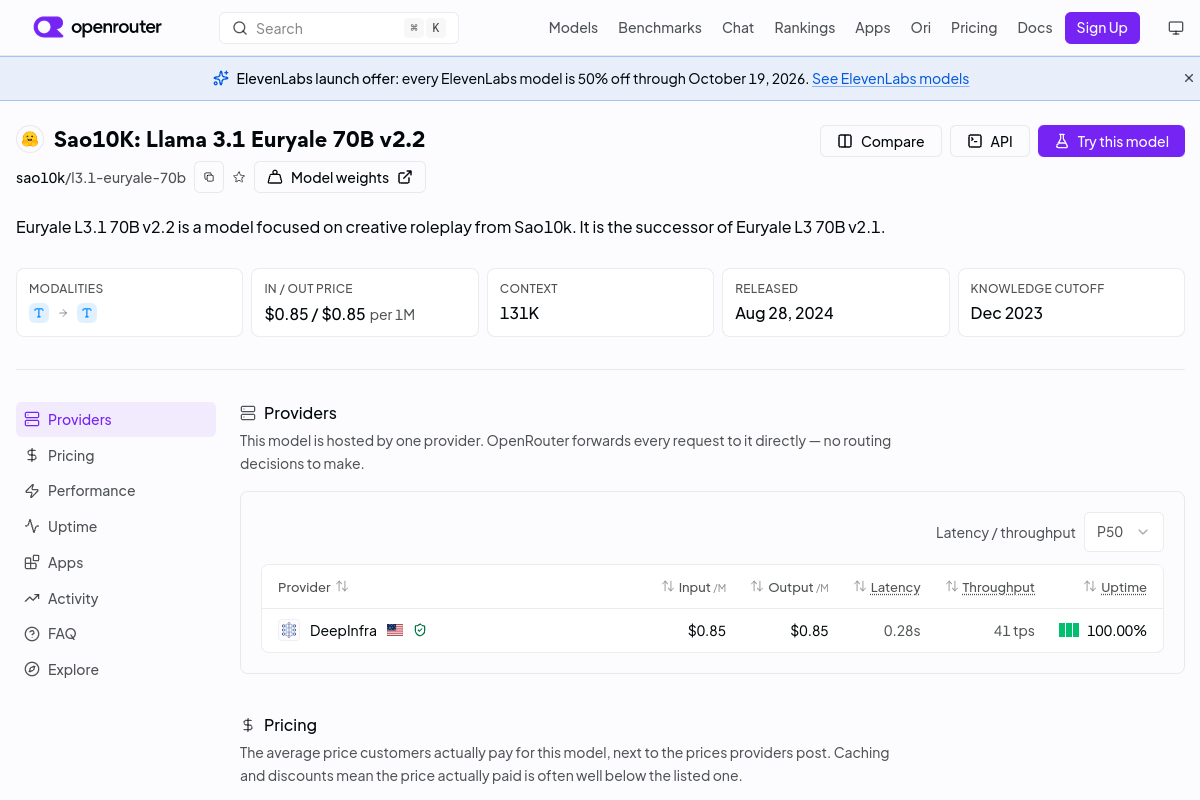Click the DeepInfra provider logo
This screenshot has height=800, width=1200.
289,630
